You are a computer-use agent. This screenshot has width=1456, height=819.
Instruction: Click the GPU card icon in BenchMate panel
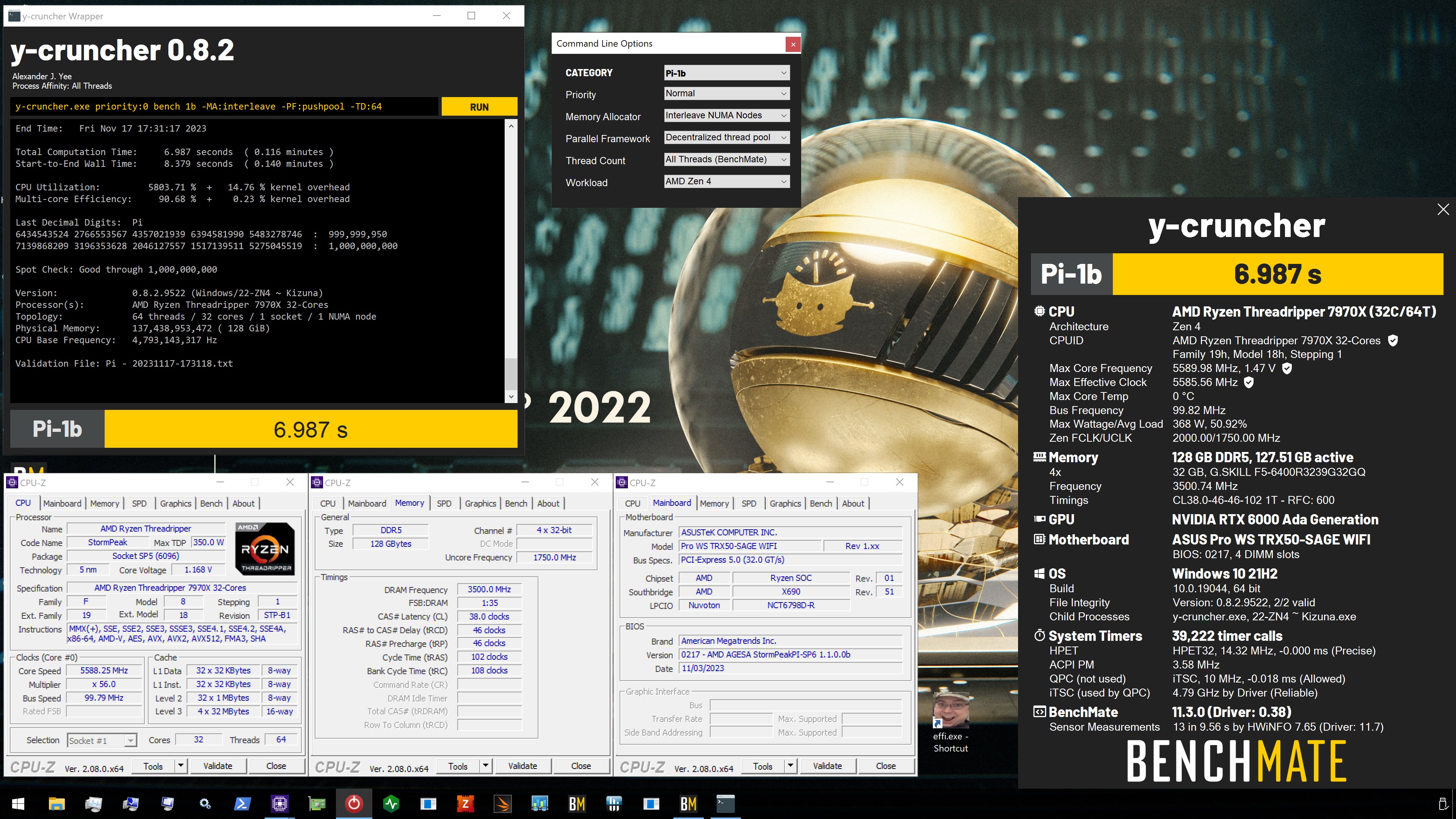[x=1039, y=519]
